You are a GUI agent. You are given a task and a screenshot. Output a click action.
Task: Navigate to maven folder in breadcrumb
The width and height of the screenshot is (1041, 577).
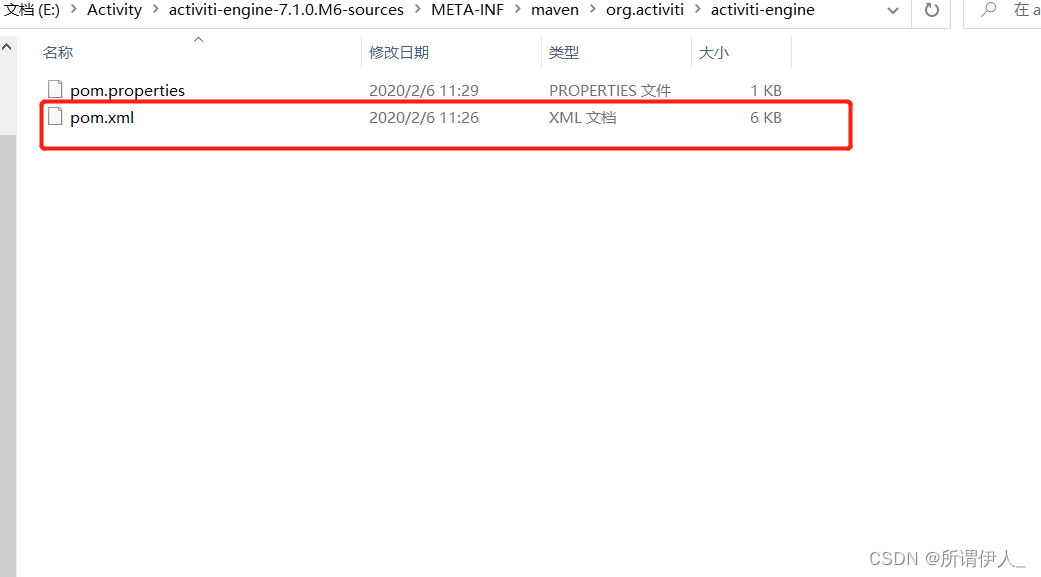(x=555, y=10)
